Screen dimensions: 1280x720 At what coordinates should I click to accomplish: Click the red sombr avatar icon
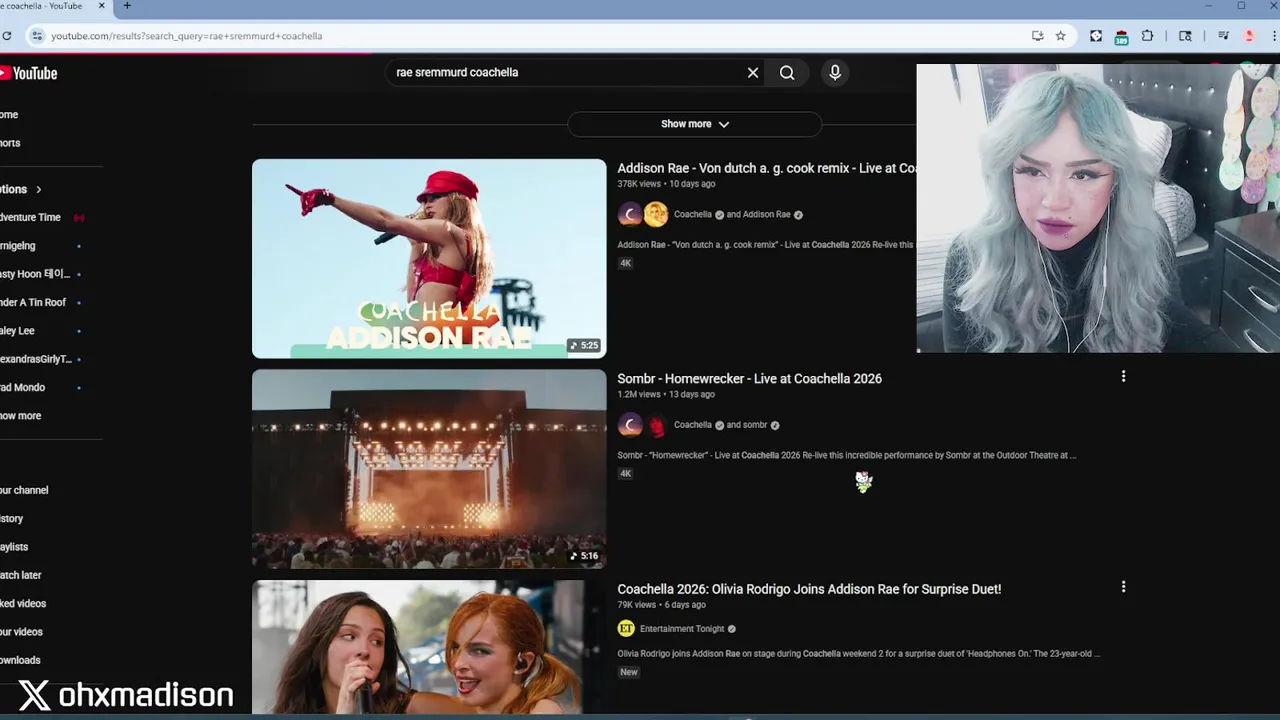(656, 425)
